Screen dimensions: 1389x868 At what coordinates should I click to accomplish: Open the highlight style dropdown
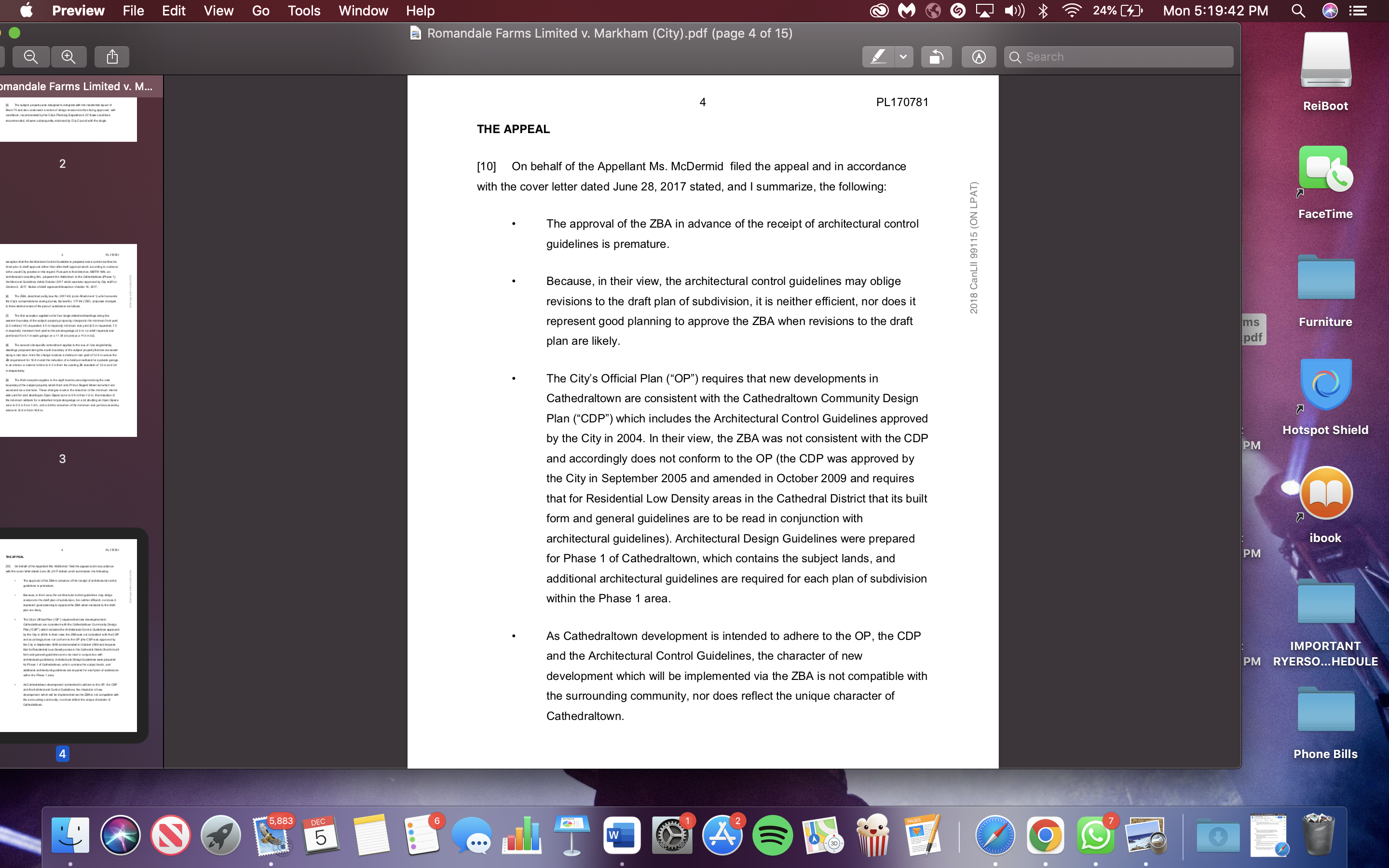click(904, 56)
